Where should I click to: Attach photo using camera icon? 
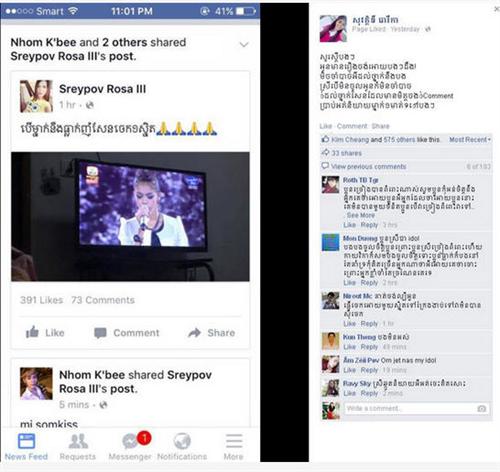(481, 409)
